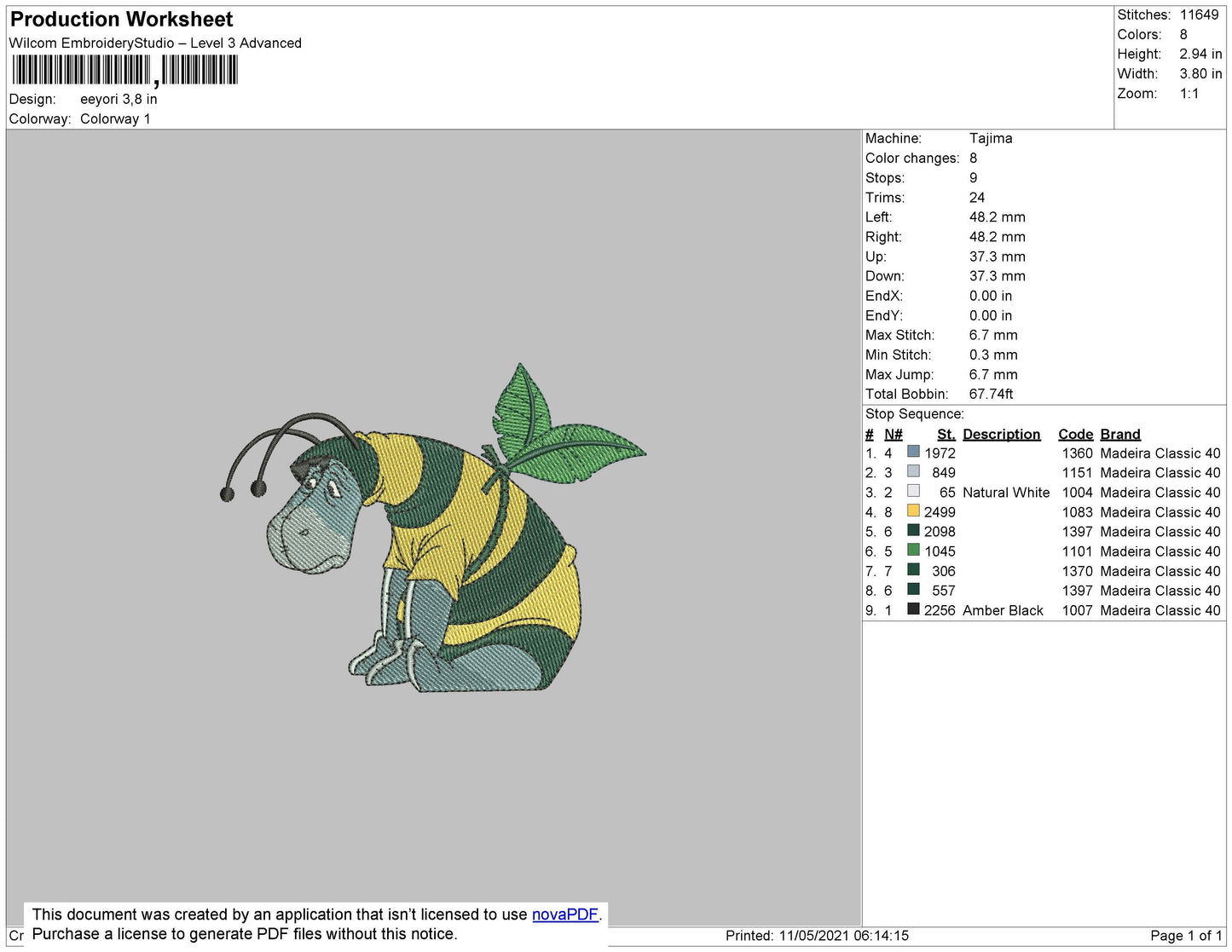Image resolution: width=1232 pixels, height=952 pixels.
Task: Select stitch count '2499' in stop 4
Action: pos(940,512)
